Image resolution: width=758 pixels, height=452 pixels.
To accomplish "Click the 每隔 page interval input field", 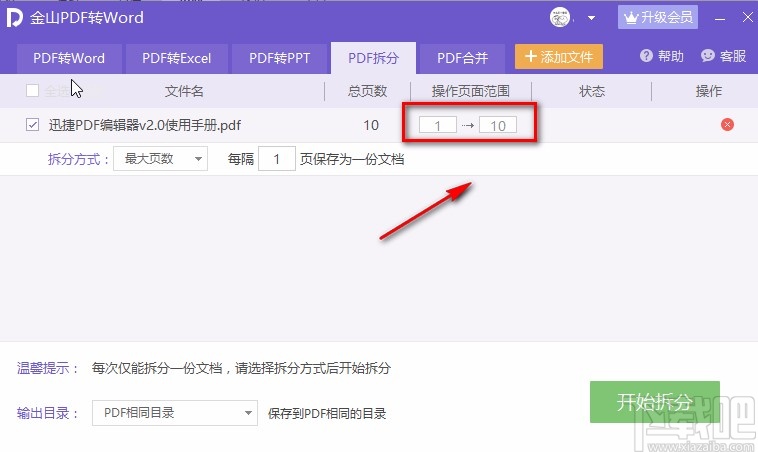I will (277, 159).
